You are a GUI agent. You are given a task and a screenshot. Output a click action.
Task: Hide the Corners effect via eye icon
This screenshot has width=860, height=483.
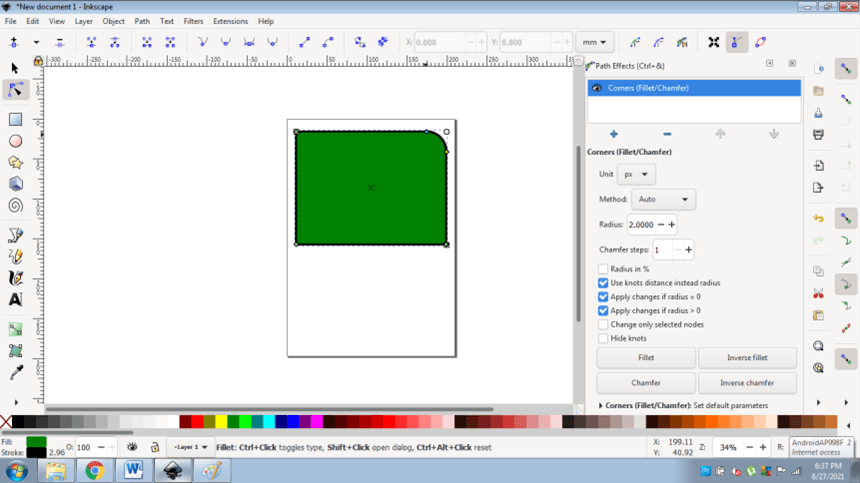pos(597,88)
